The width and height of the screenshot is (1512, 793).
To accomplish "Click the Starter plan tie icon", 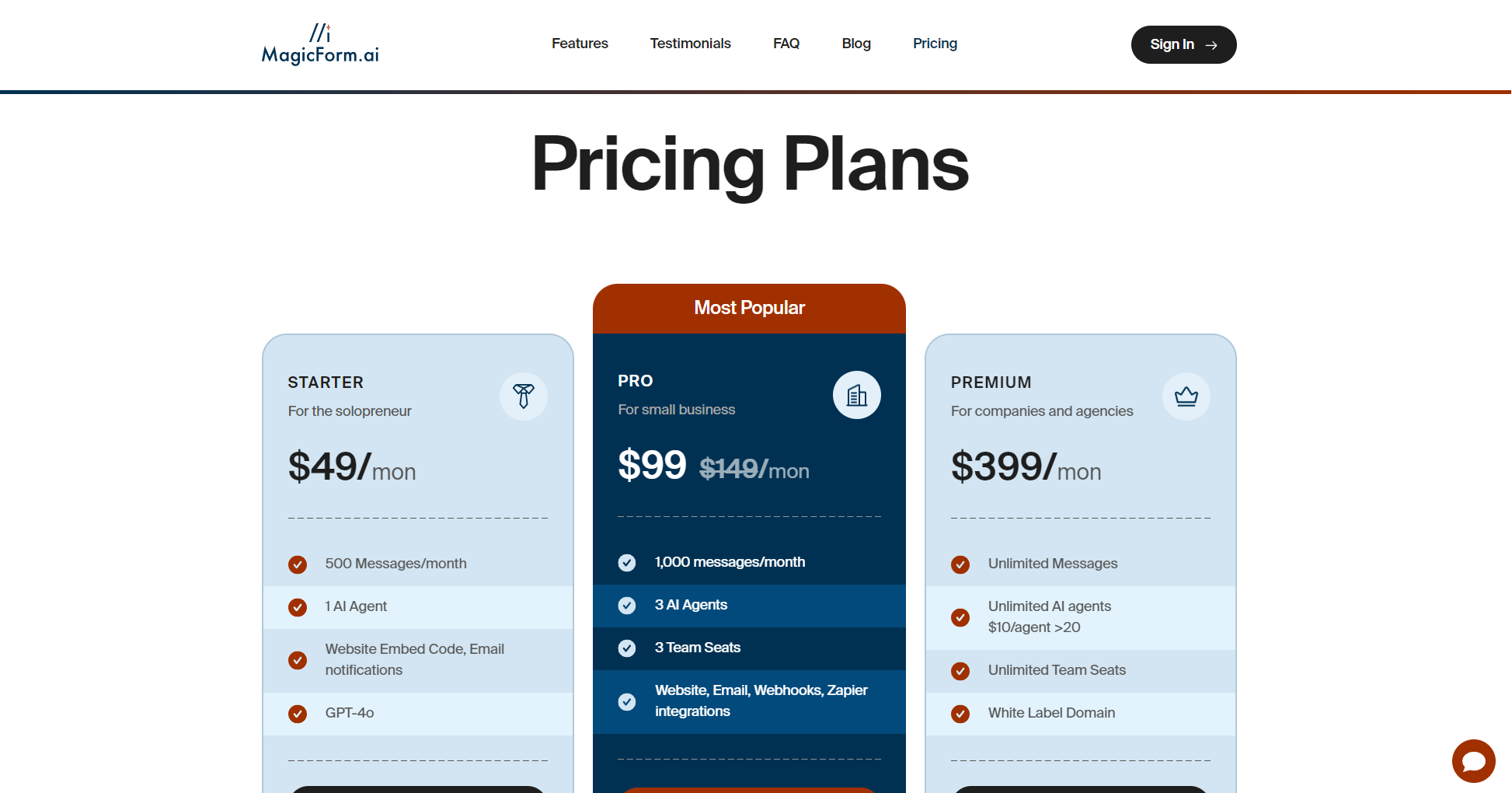I will coord(524,396).
